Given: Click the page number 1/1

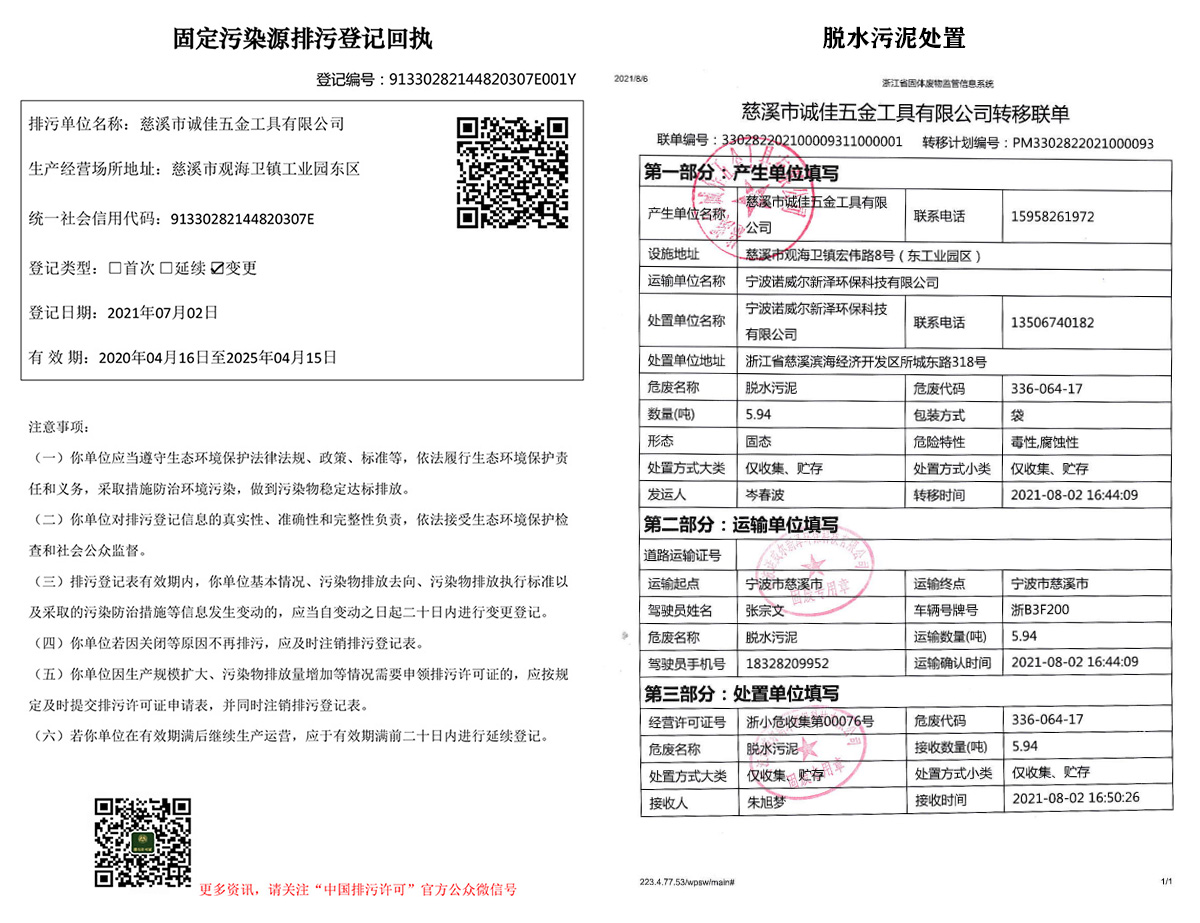Looking at the screenshot, I should pyautogui.click(x=1166, y=882).
